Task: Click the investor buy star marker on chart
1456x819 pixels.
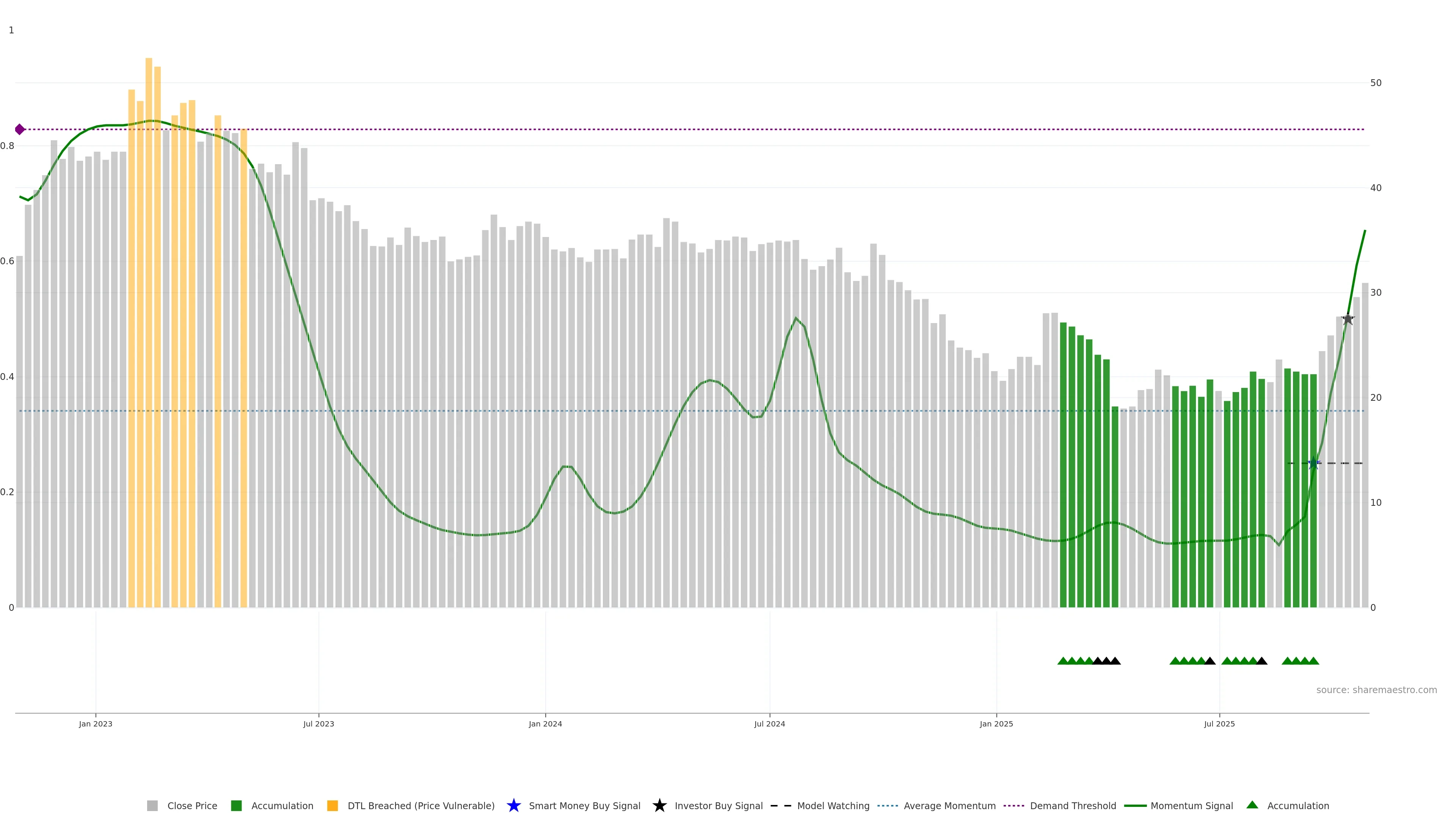Action: coord(1348,319)
